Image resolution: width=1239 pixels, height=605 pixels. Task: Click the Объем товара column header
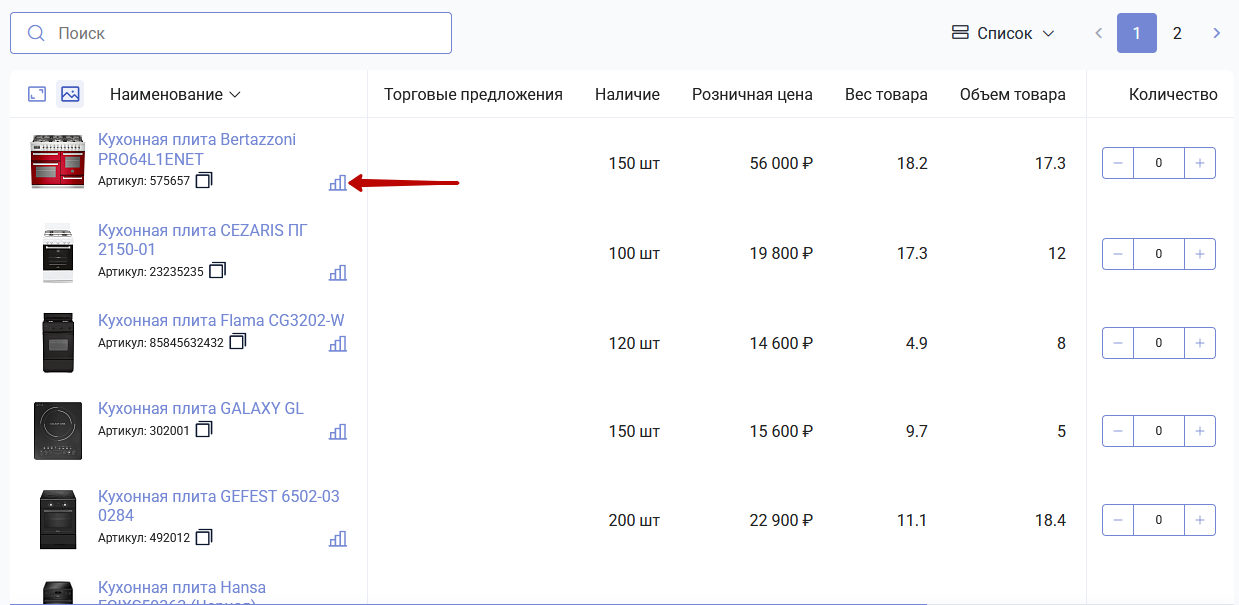coord(1012,94)
